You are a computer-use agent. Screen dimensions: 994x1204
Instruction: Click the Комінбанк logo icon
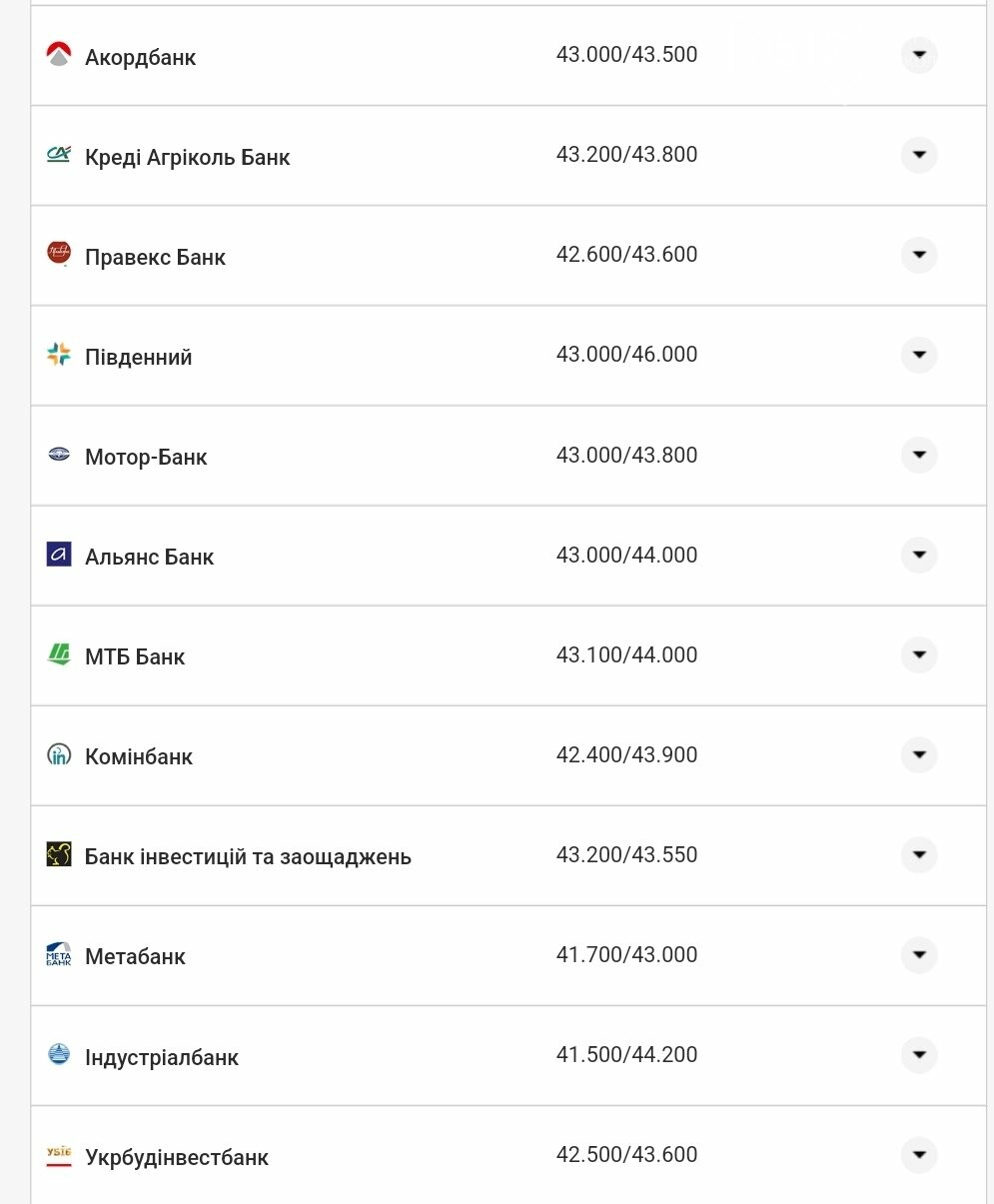59,754
